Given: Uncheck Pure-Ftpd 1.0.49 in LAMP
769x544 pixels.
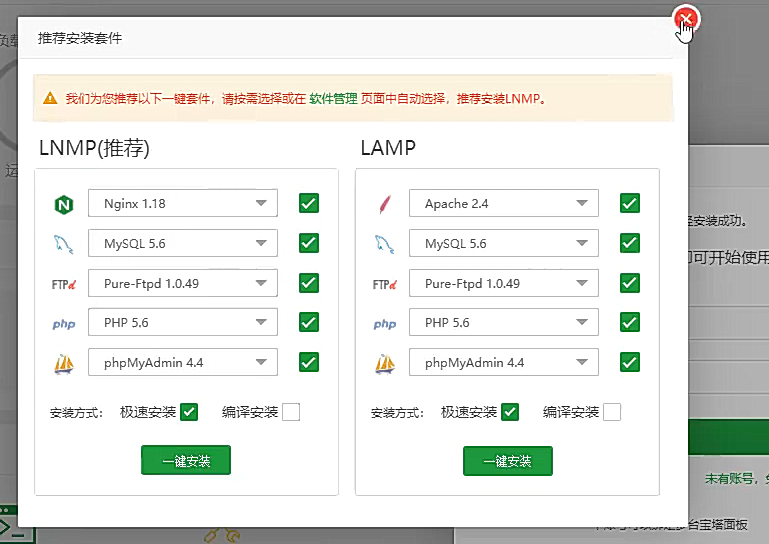Looking at the screenshot, I should point(630,283).
